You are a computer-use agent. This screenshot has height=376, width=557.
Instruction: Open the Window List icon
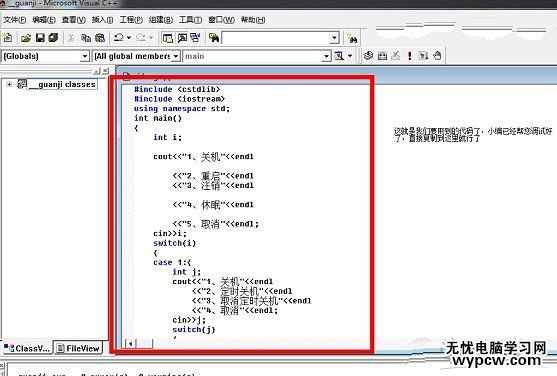click(195, 38)
